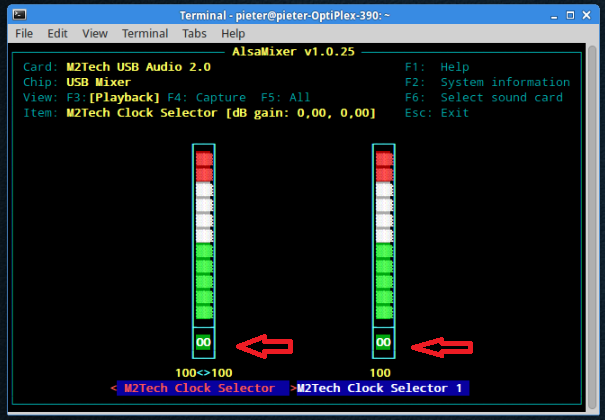605x420 pixels.
Task: Click the Esc: Exit text
Action: [436, 113]
